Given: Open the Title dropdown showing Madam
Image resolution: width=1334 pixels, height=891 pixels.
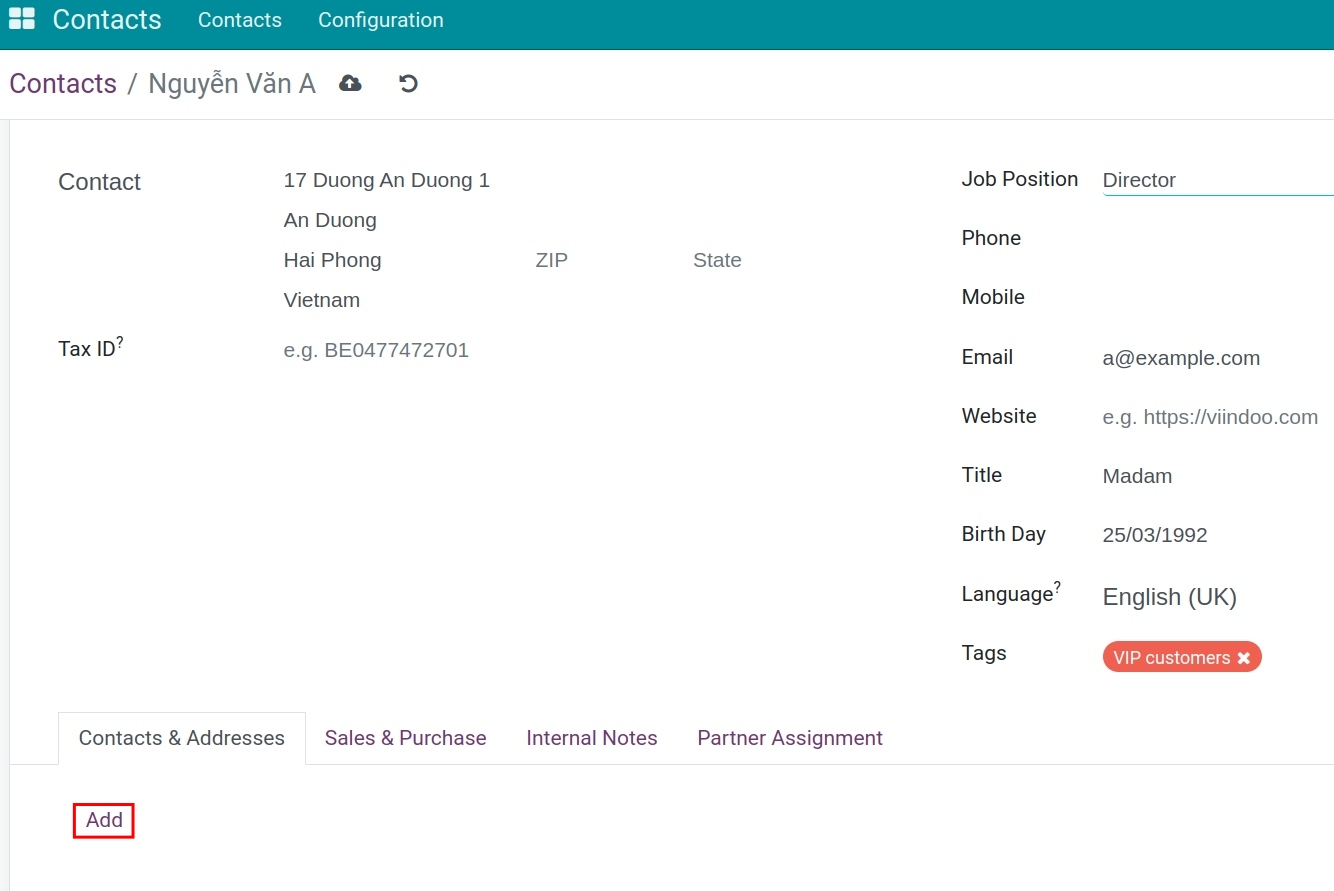Looking at the screenshot, I should click(1137, 476).
